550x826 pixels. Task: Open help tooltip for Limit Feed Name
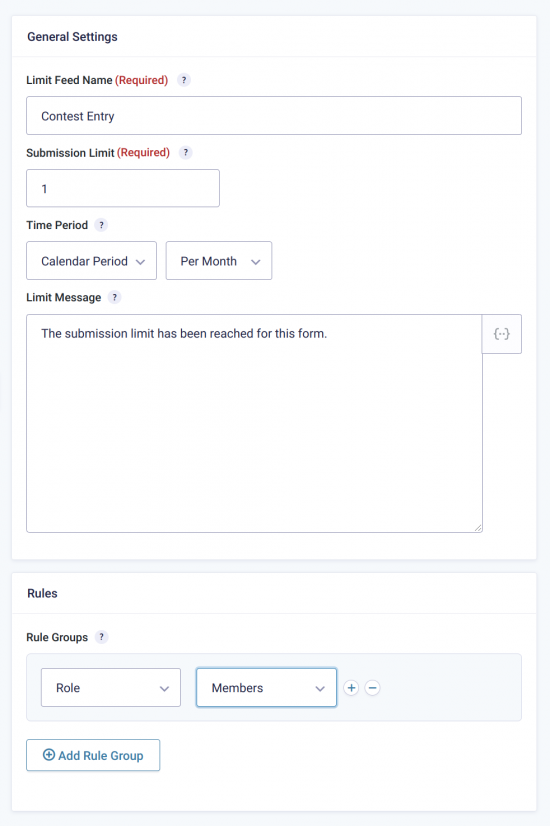pyautogui.click(x=183, y=80)
